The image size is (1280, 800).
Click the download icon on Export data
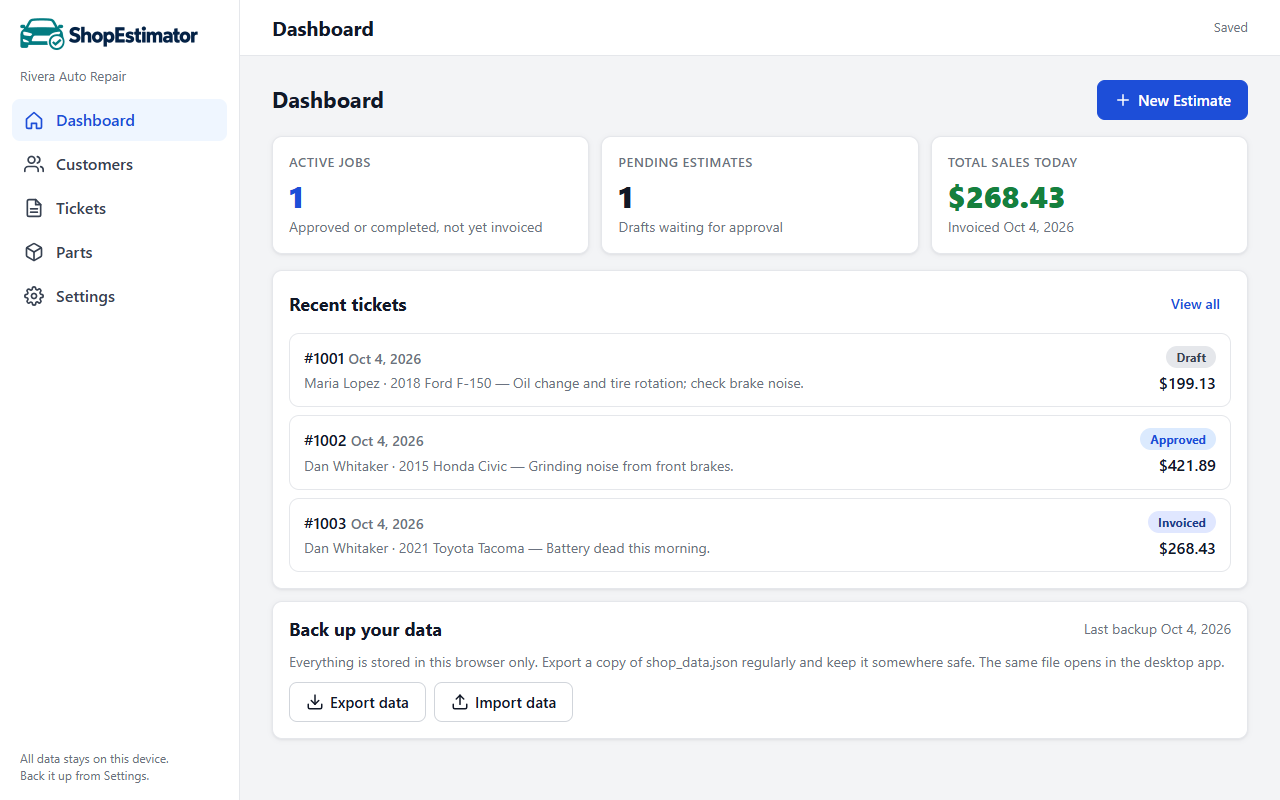point(314,703)
